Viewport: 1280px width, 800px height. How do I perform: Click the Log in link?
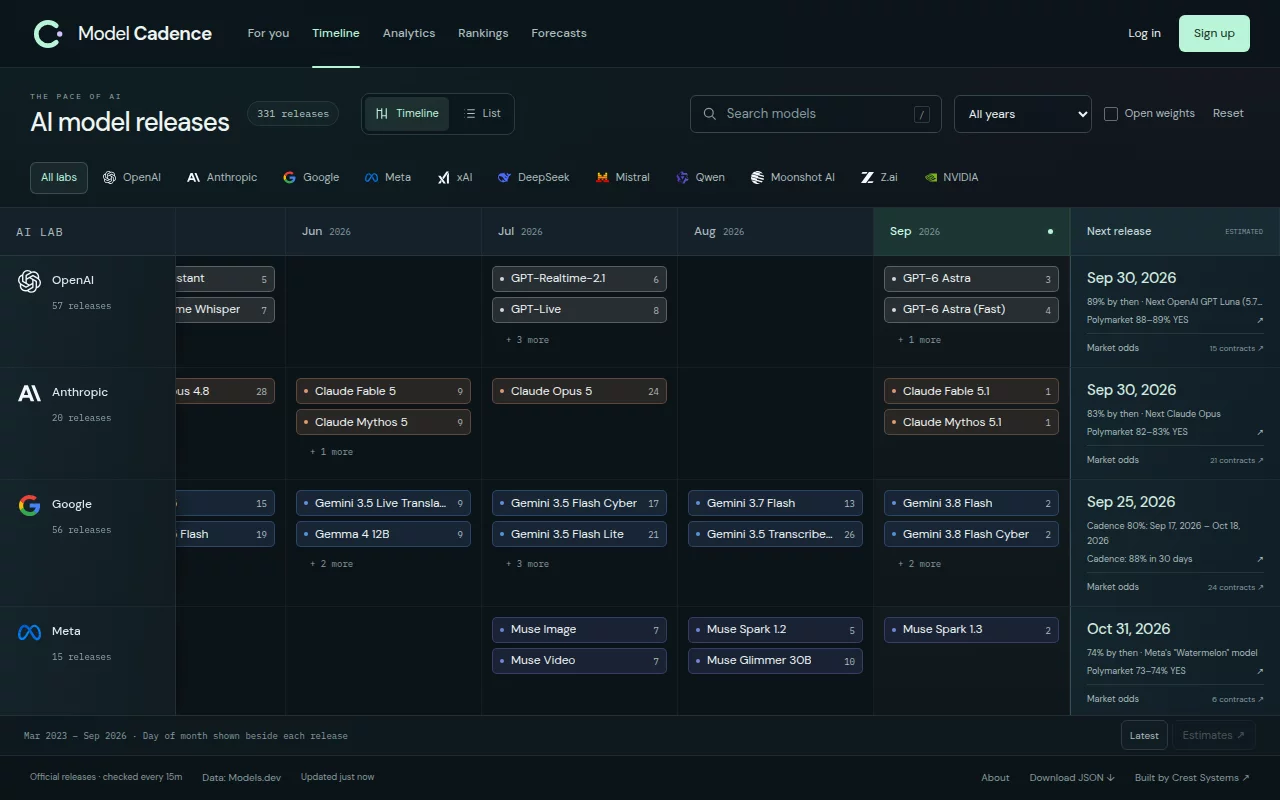coord(1144,33)
